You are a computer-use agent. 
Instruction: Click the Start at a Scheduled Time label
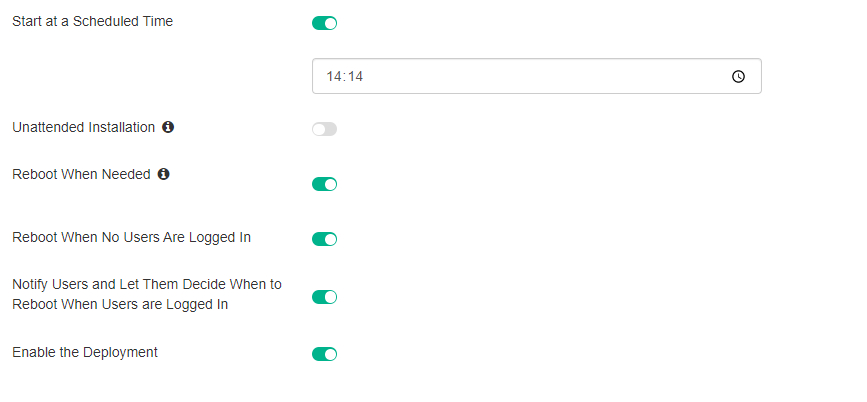pyautogui.click(x=92, y=21)
